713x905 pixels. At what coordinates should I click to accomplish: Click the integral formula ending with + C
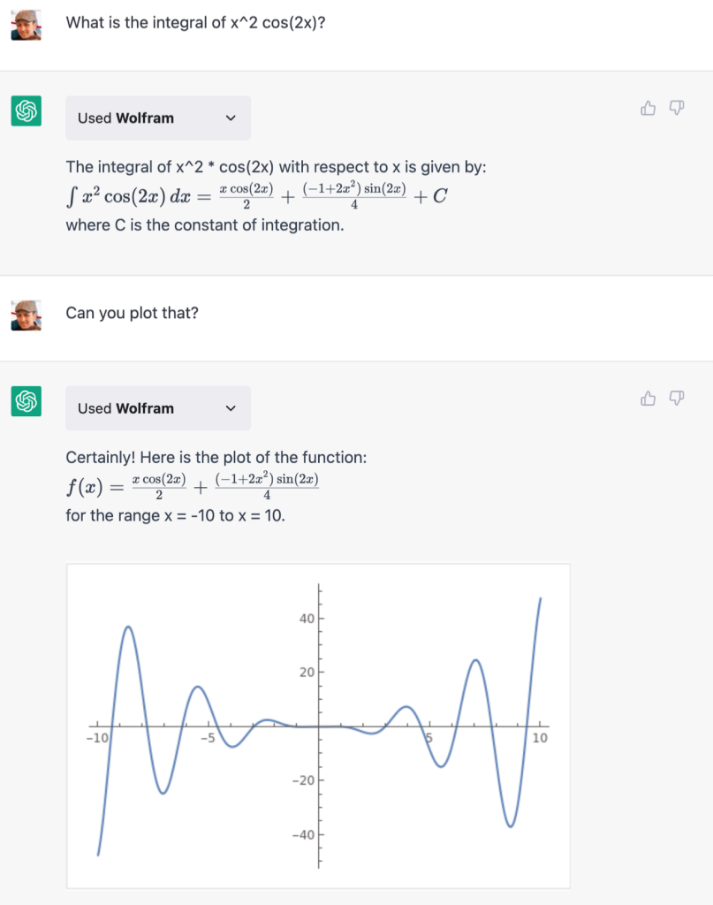(x=255, y=196)
